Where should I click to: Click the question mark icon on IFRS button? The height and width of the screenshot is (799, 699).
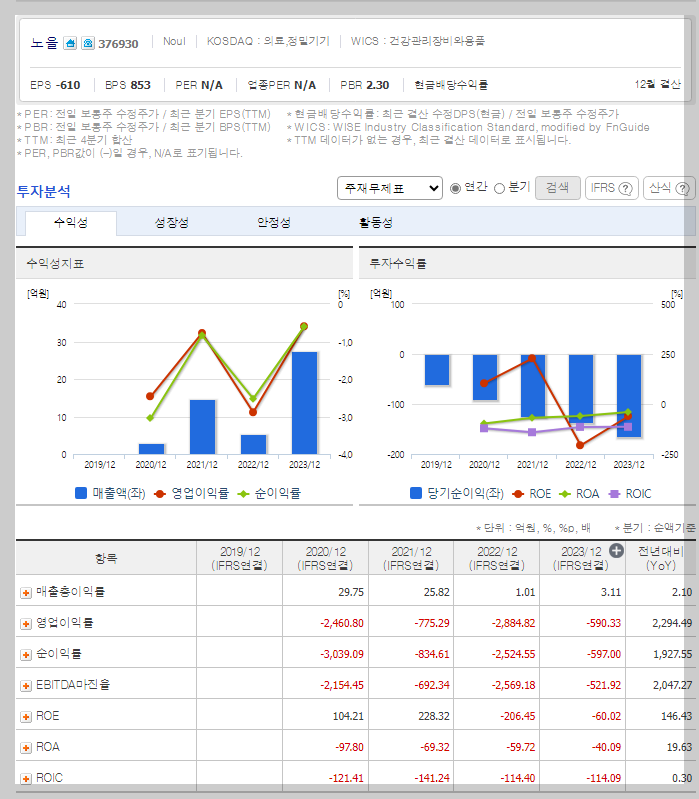(x=625, y=189)
